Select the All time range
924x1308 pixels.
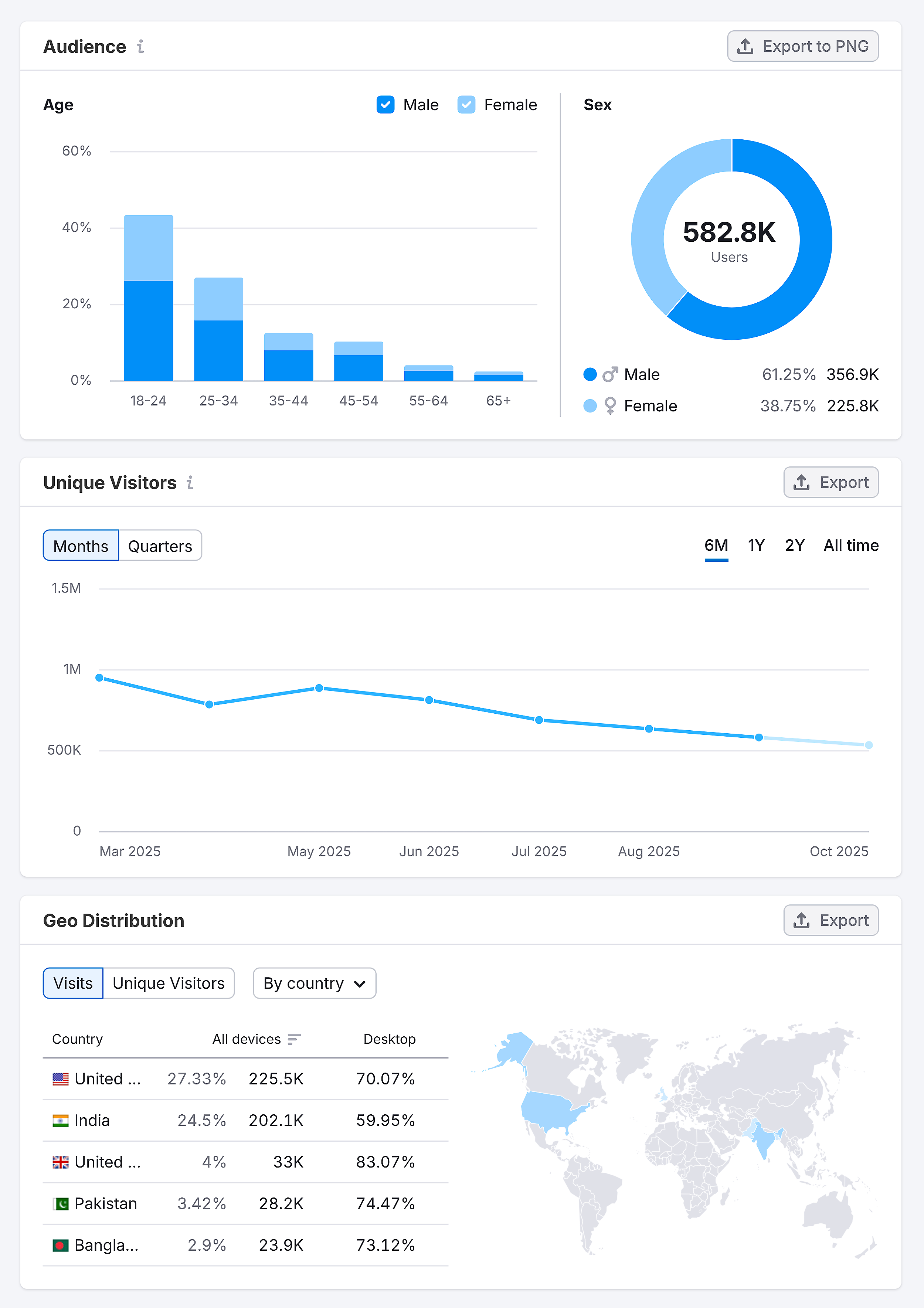tap(851, 545)
